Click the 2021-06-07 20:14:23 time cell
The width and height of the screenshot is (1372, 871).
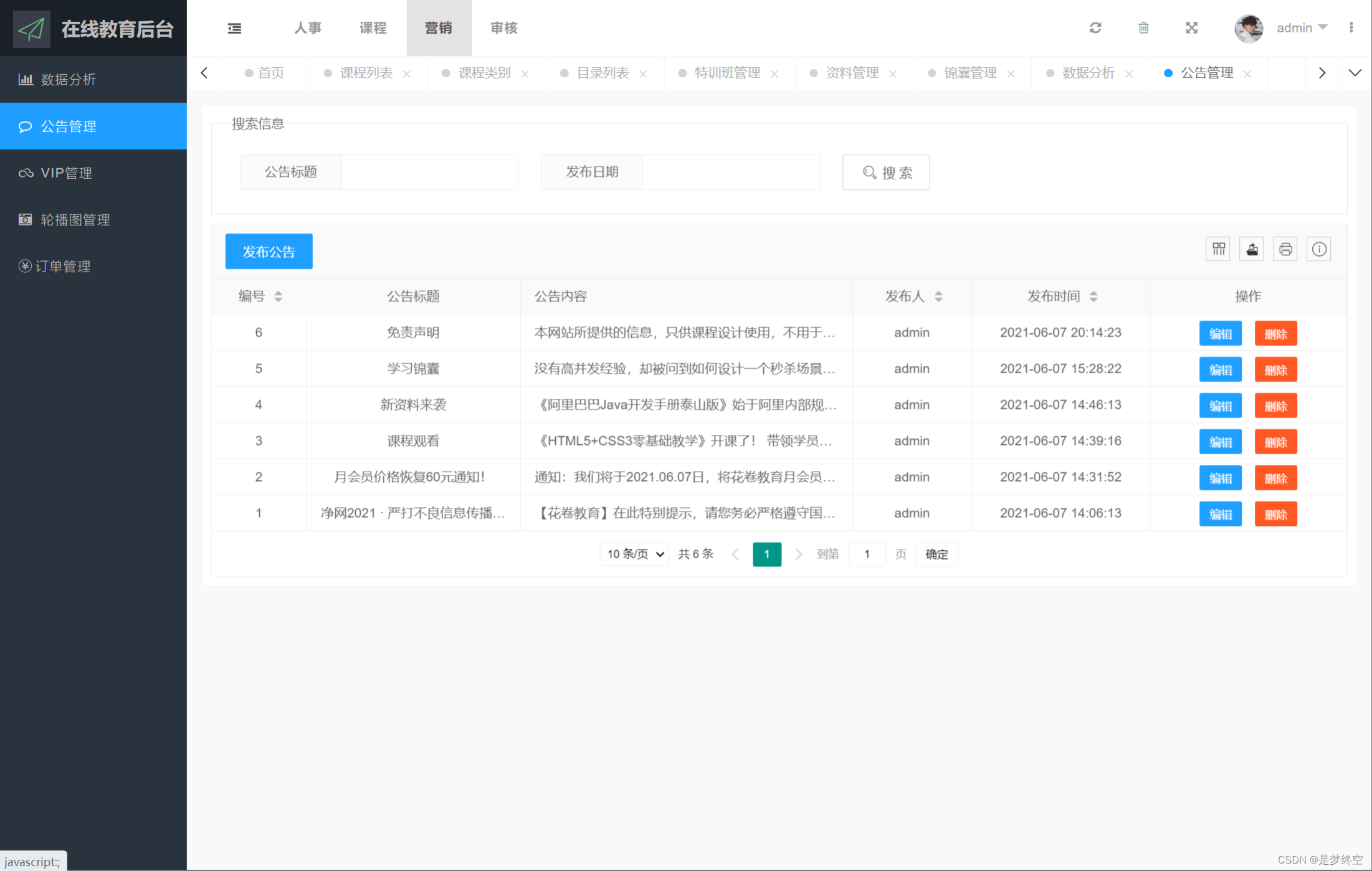(1060, 333)
